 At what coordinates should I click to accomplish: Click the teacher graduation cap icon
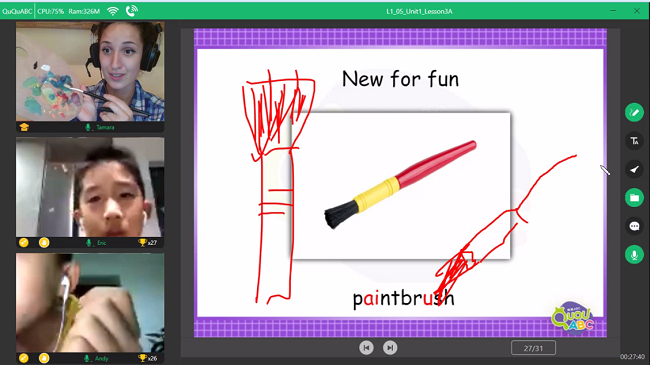(x=24, y=127)
